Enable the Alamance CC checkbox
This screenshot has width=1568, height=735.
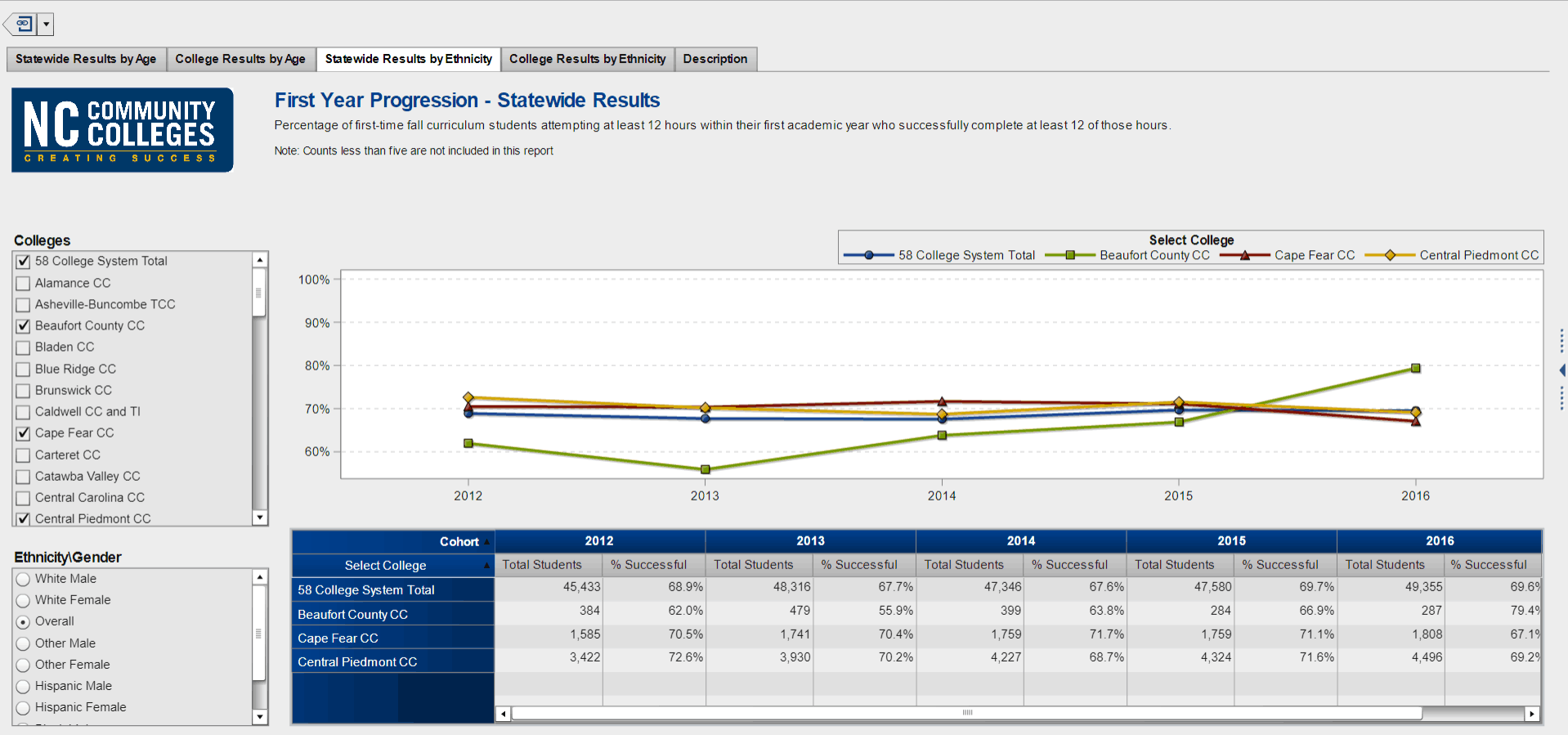pos(24,284)
